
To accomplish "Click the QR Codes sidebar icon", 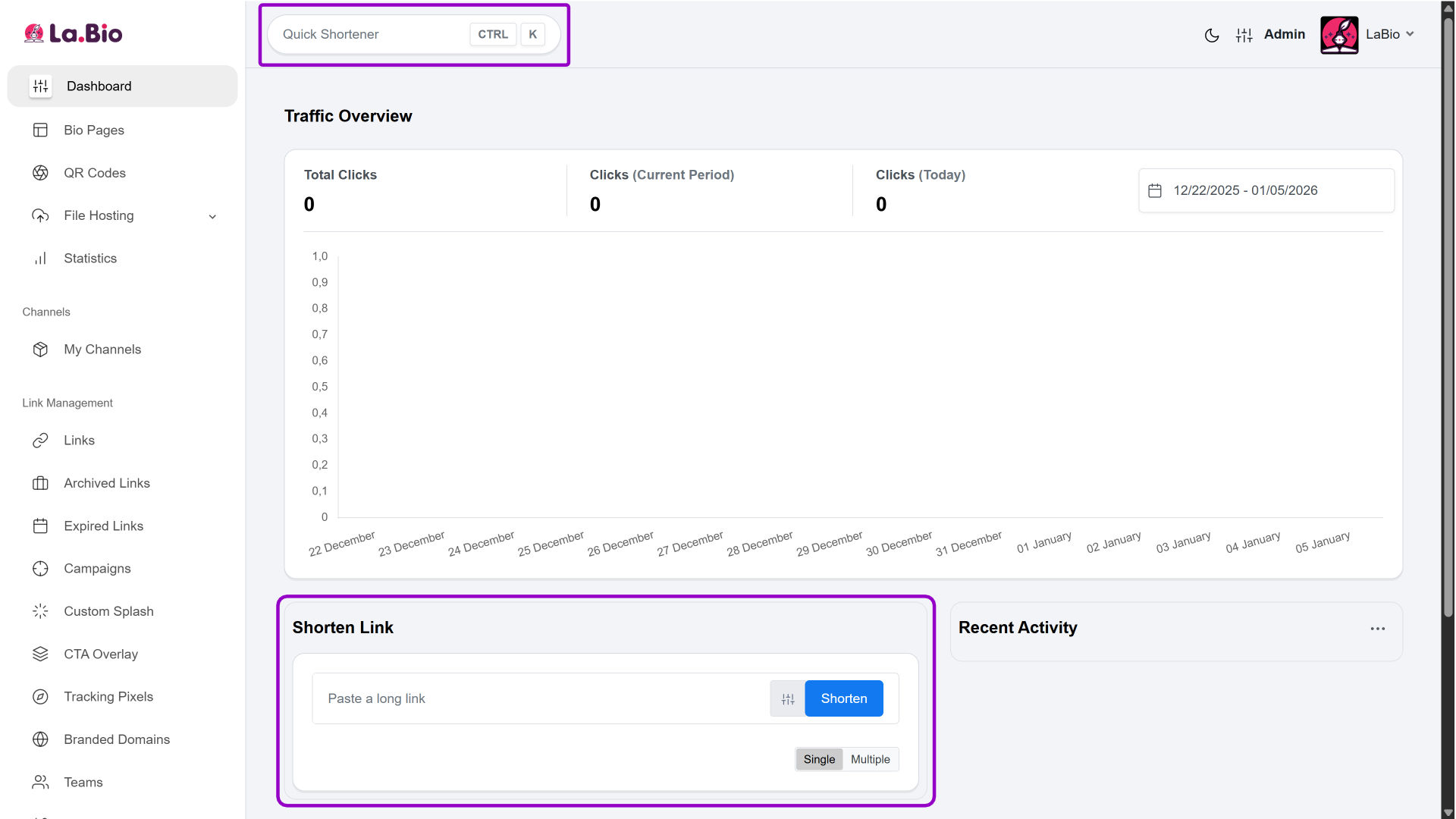I will (x=40, y=173).
